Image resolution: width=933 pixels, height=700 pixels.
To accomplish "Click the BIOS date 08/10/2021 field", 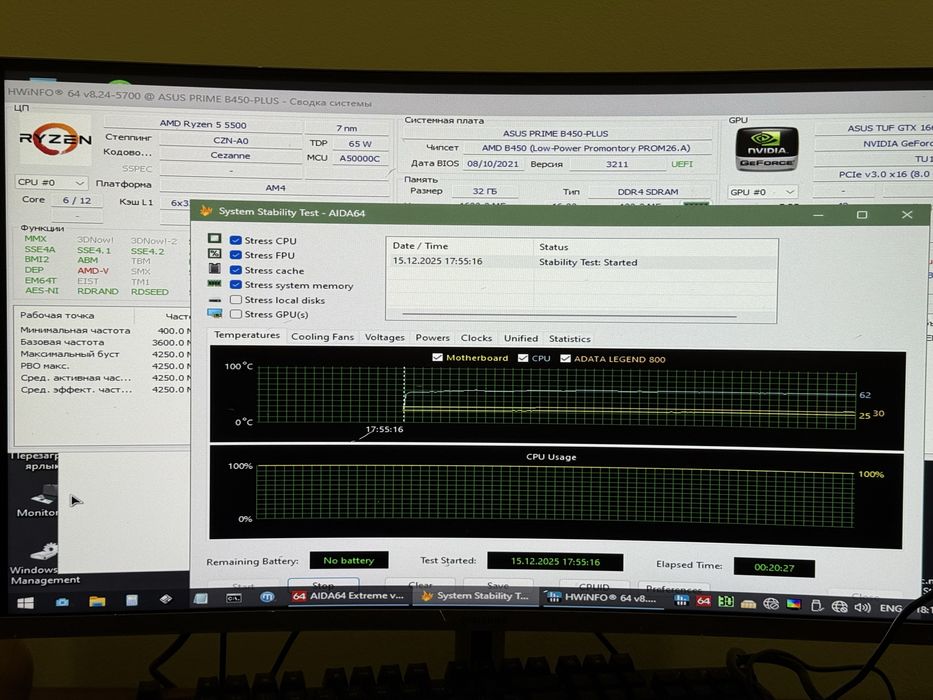I will [x=493, y=163].
